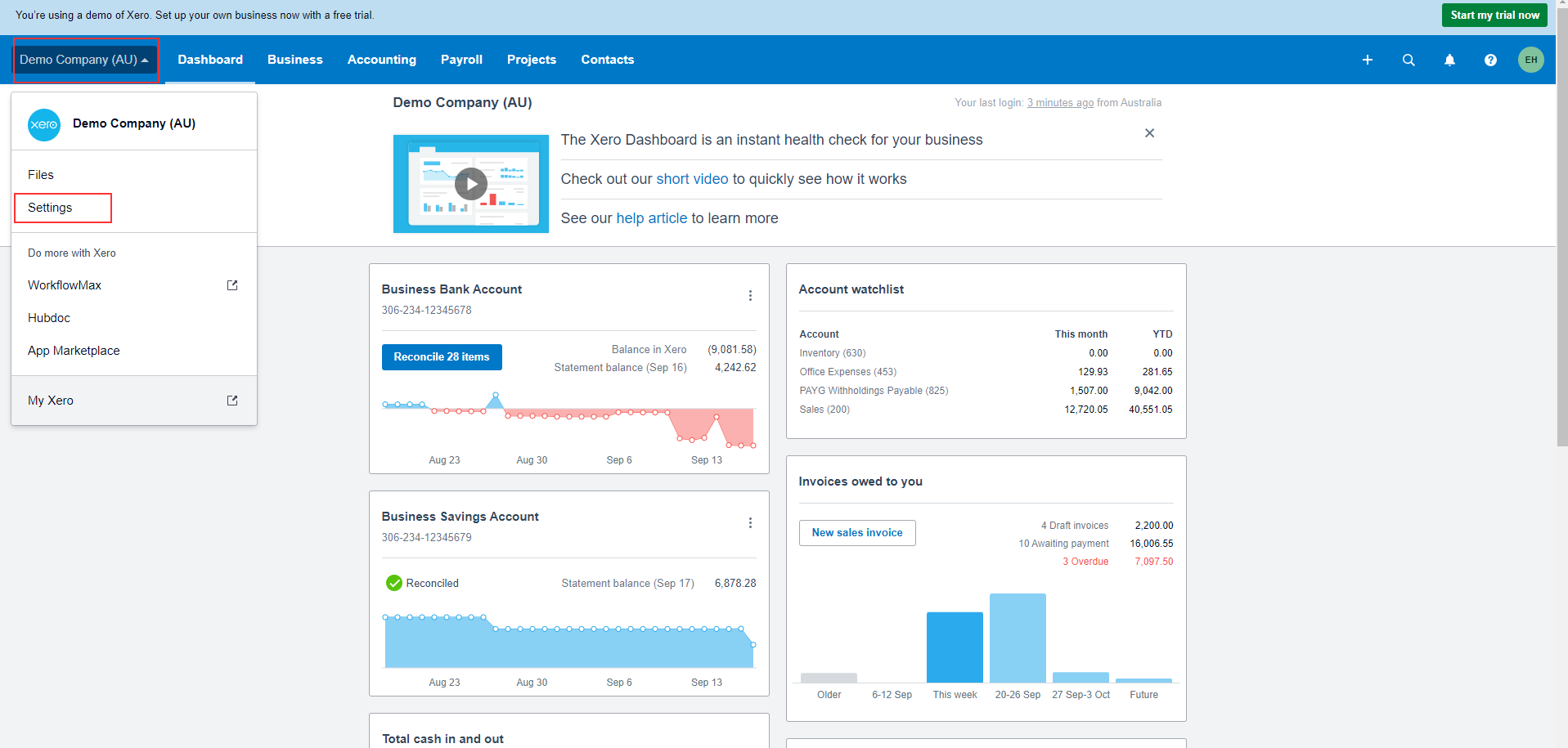
Task: Click Start my trial now button
Action: click(1494, 15)
